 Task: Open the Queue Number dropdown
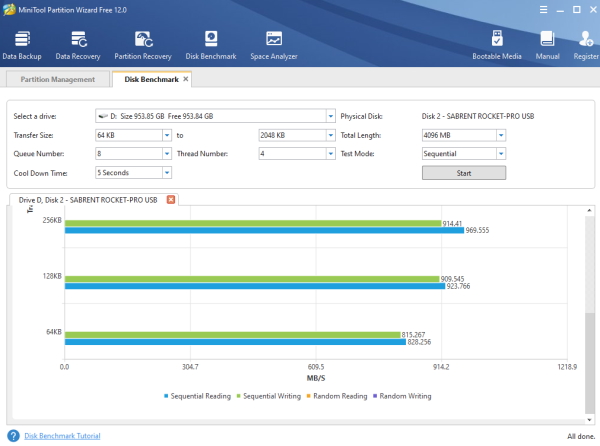(x=167, y=154)
